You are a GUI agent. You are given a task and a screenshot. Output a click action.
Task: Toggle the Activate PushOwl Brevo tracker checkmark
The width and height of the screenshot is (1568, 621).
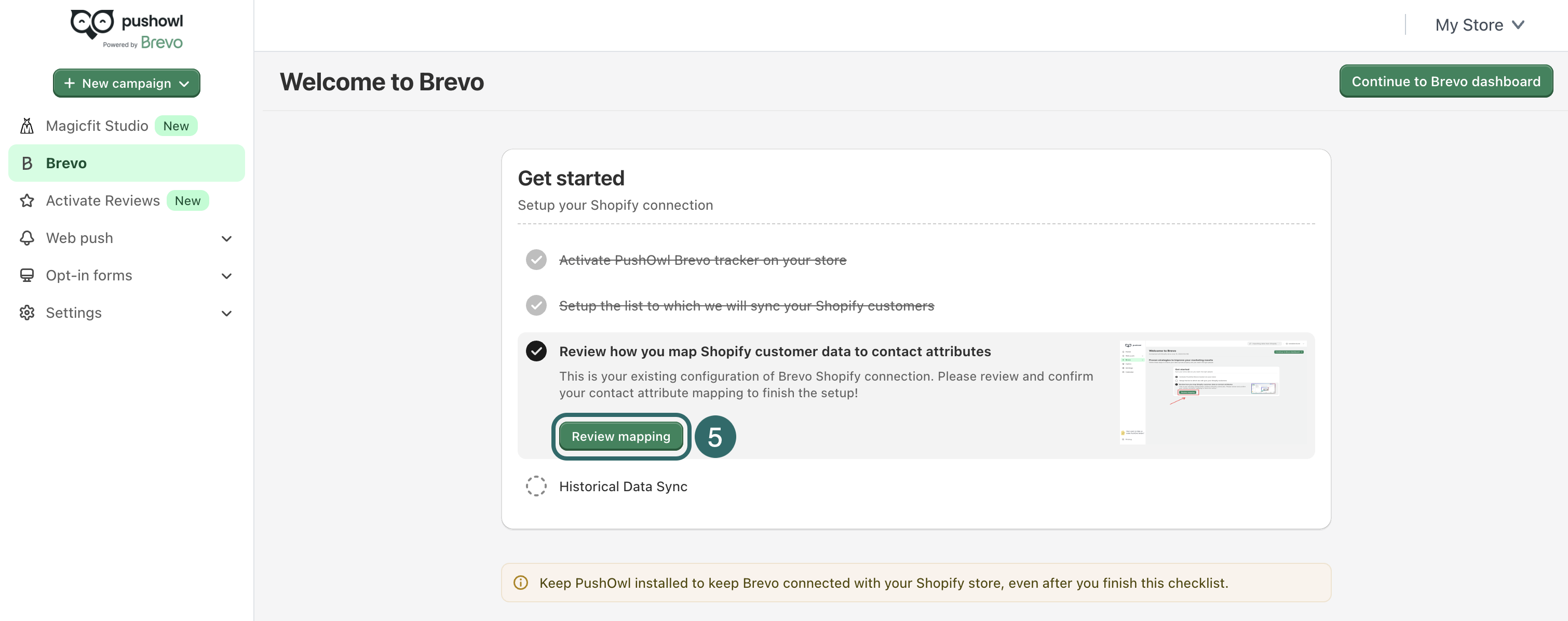point(536,260)
